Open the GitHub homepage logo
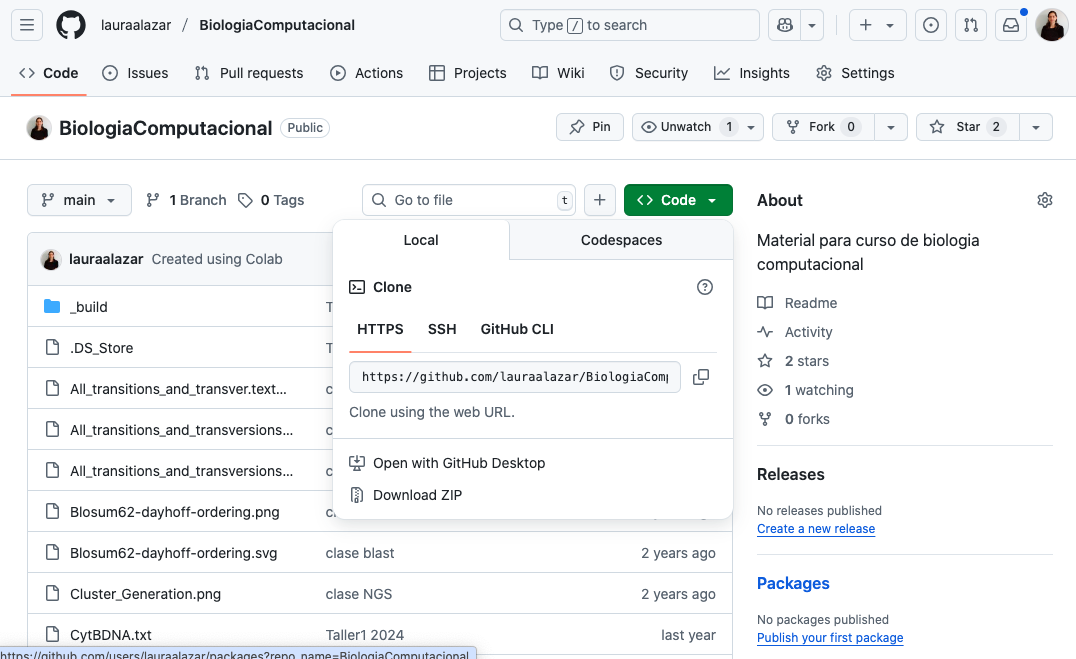This screenshot has width=1076, height=659. [70, 25]
